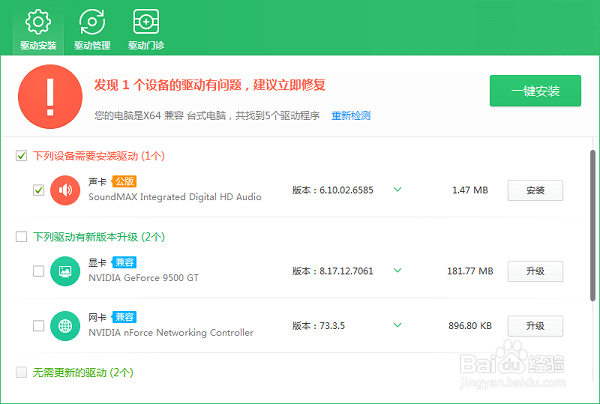The height and width of the screenshot is (404, 600).
Task: Click the vertical scrollbar thumb
Action: coord(592,226)
